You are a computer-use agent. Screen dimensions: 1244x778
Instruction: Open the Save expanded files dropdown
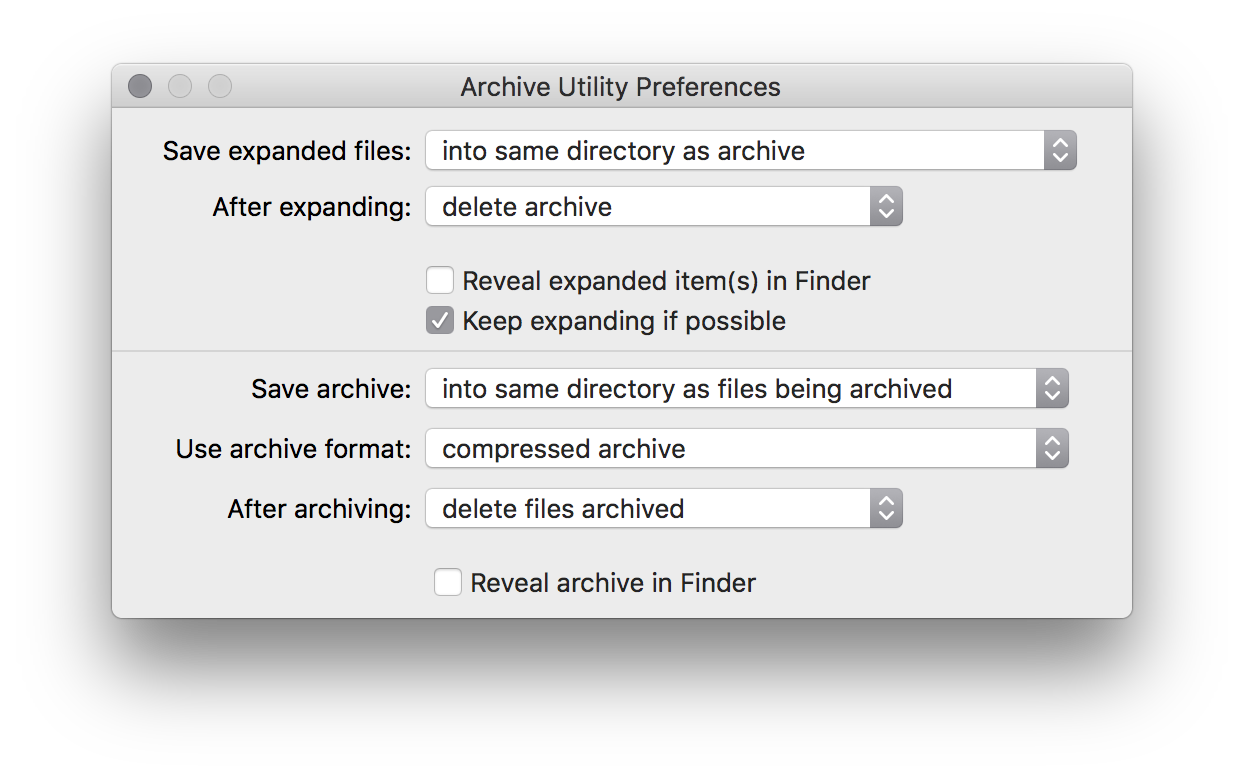[x=750, y=151]
